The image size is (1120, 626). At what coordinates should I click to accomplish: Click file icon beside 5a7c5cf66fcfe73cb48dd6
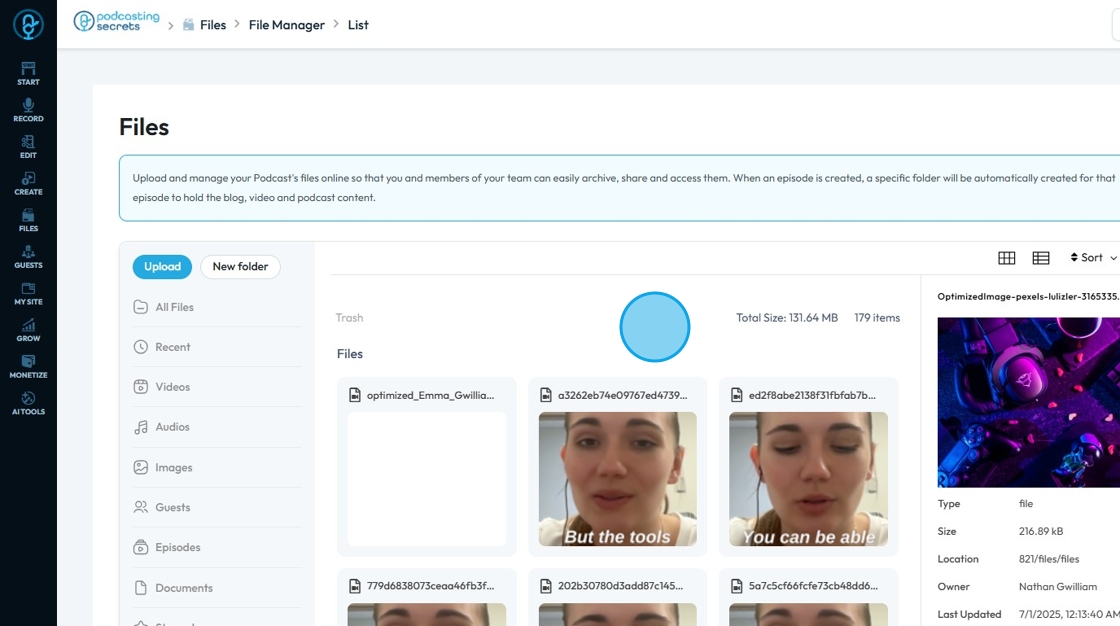(736, 586)
